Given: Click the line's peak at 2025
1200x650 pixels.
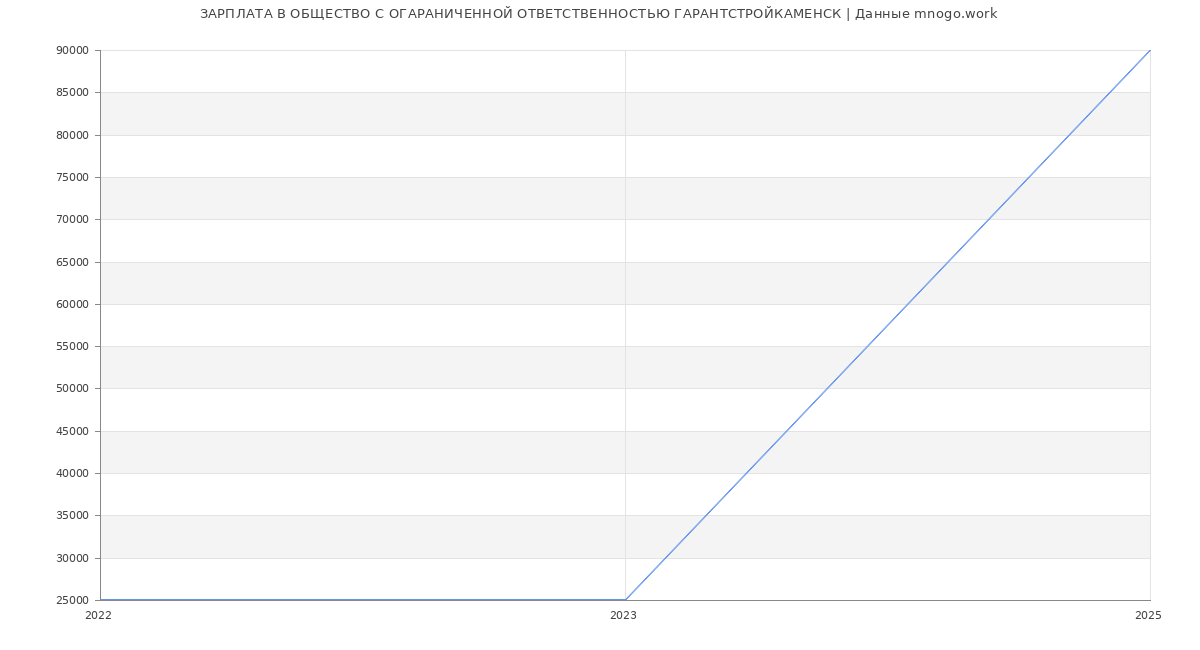Looking at the screenshot, I should [1150, 50].
